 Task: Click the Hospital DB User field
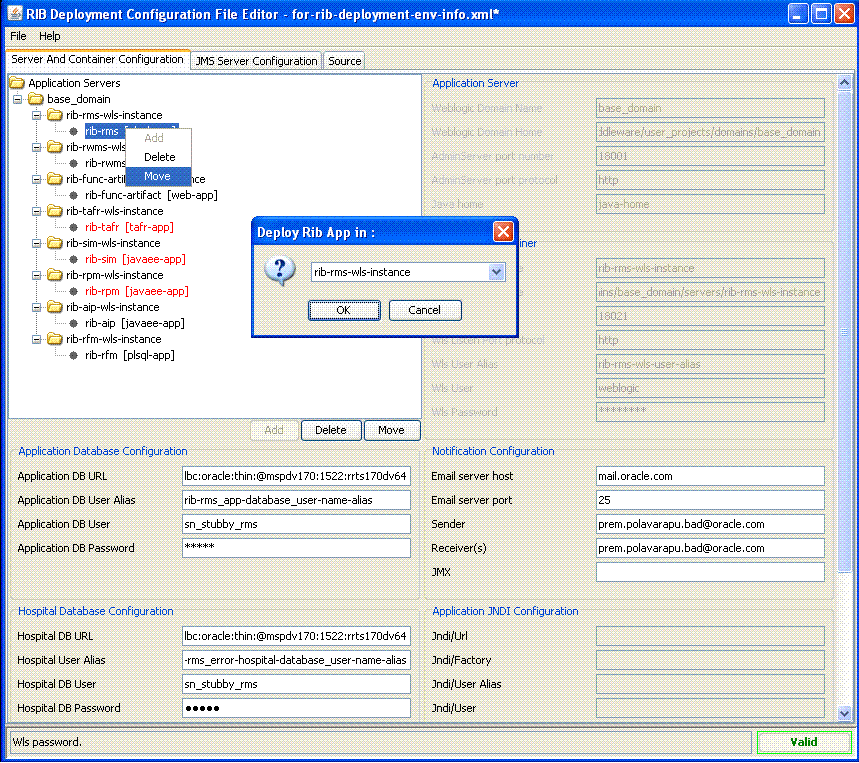(x=296, y=684)
